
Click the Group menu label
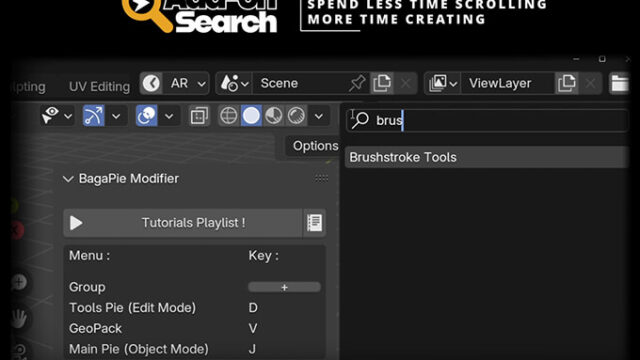[x=87, y=287]
